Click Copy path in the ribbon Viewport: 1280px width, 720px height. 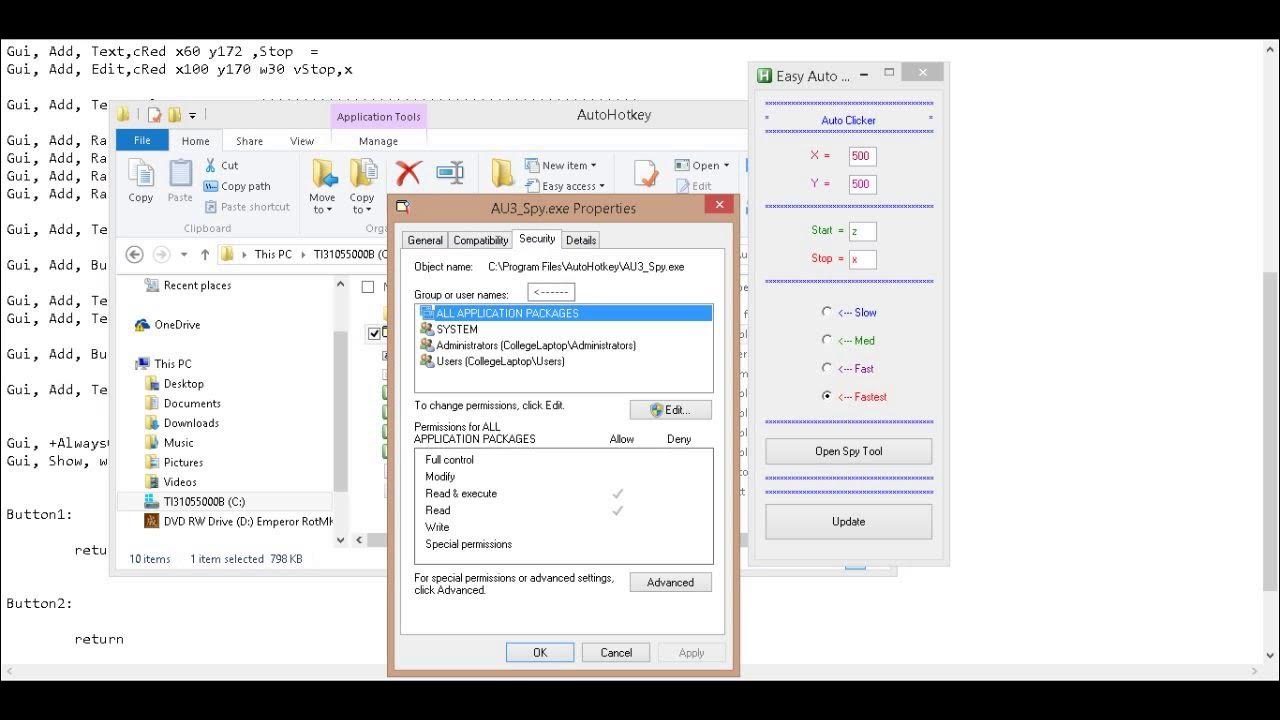238,186
